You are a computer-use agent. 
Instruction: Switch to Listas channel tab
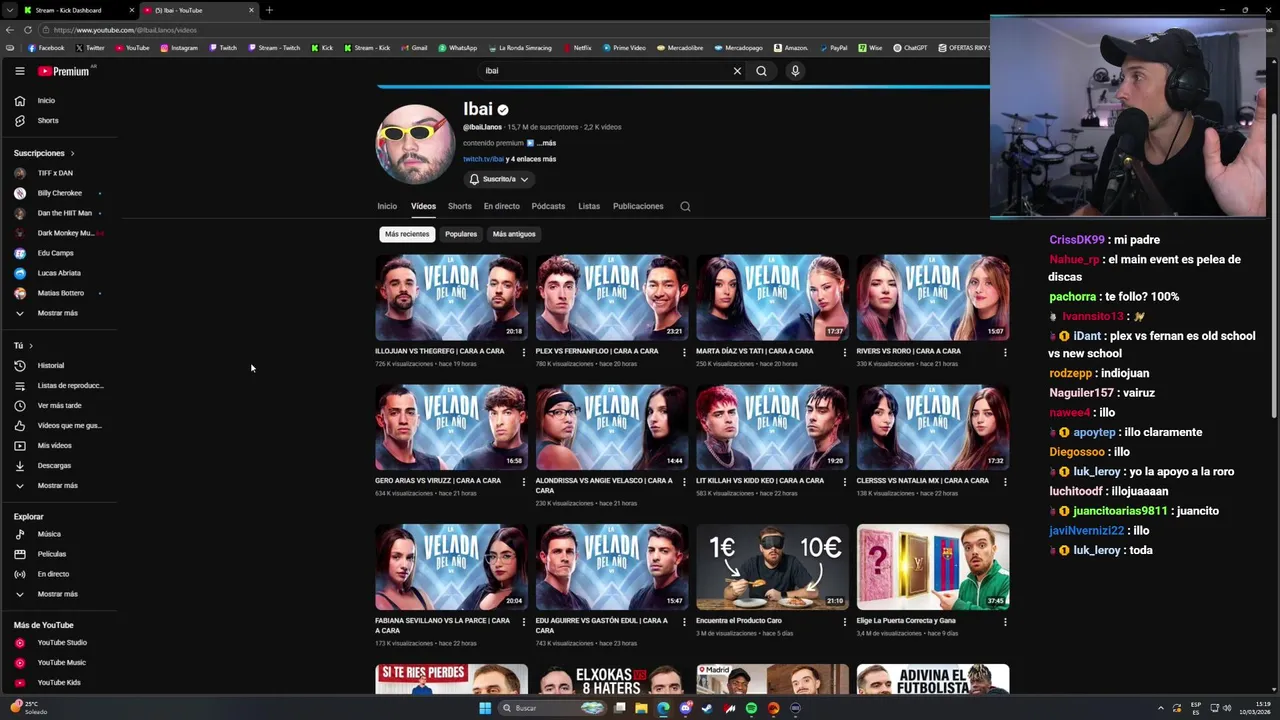589,206
